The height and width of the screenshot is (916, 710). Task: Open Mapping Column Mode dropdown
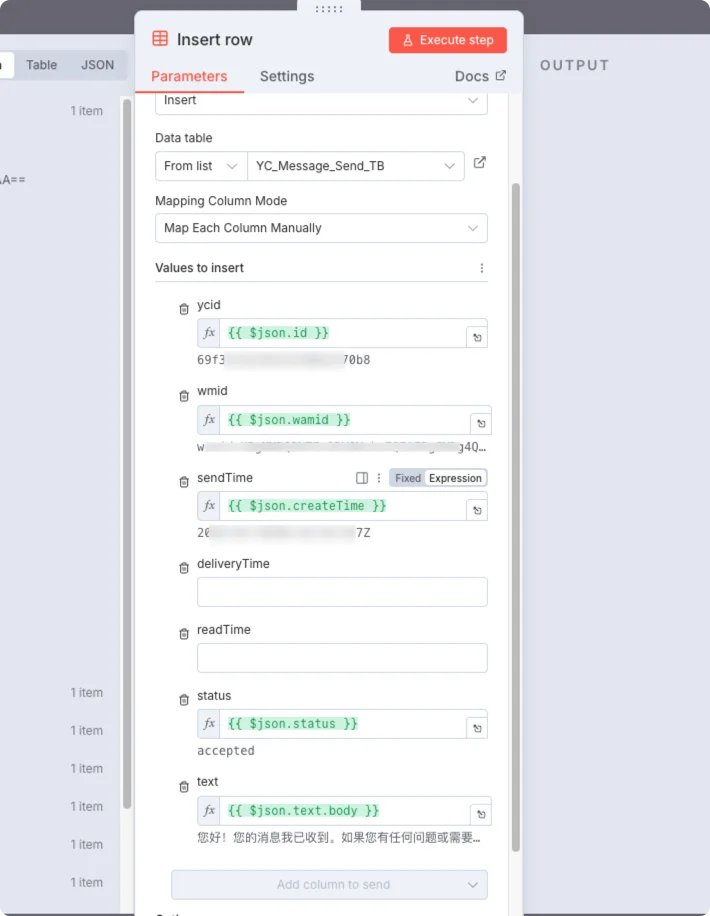321,228
